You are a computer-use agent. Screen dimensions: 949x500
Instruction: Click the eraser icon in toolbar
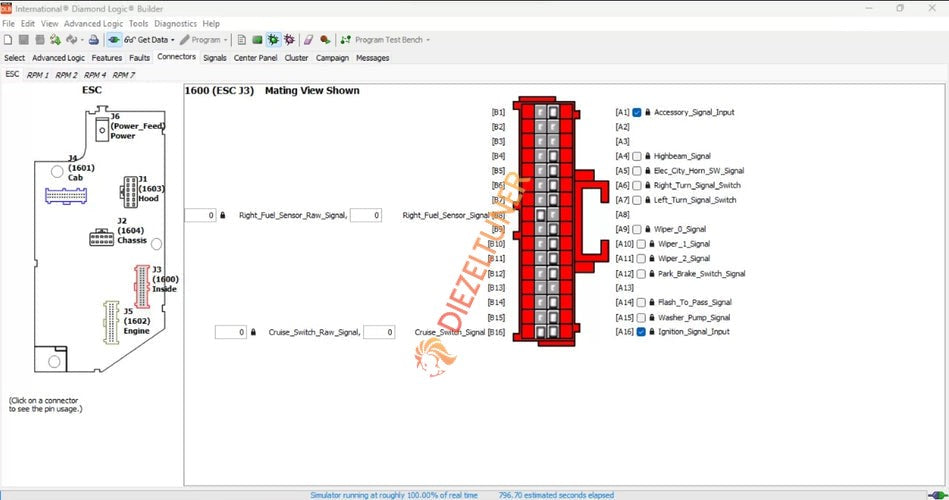[x=309, y=40]
